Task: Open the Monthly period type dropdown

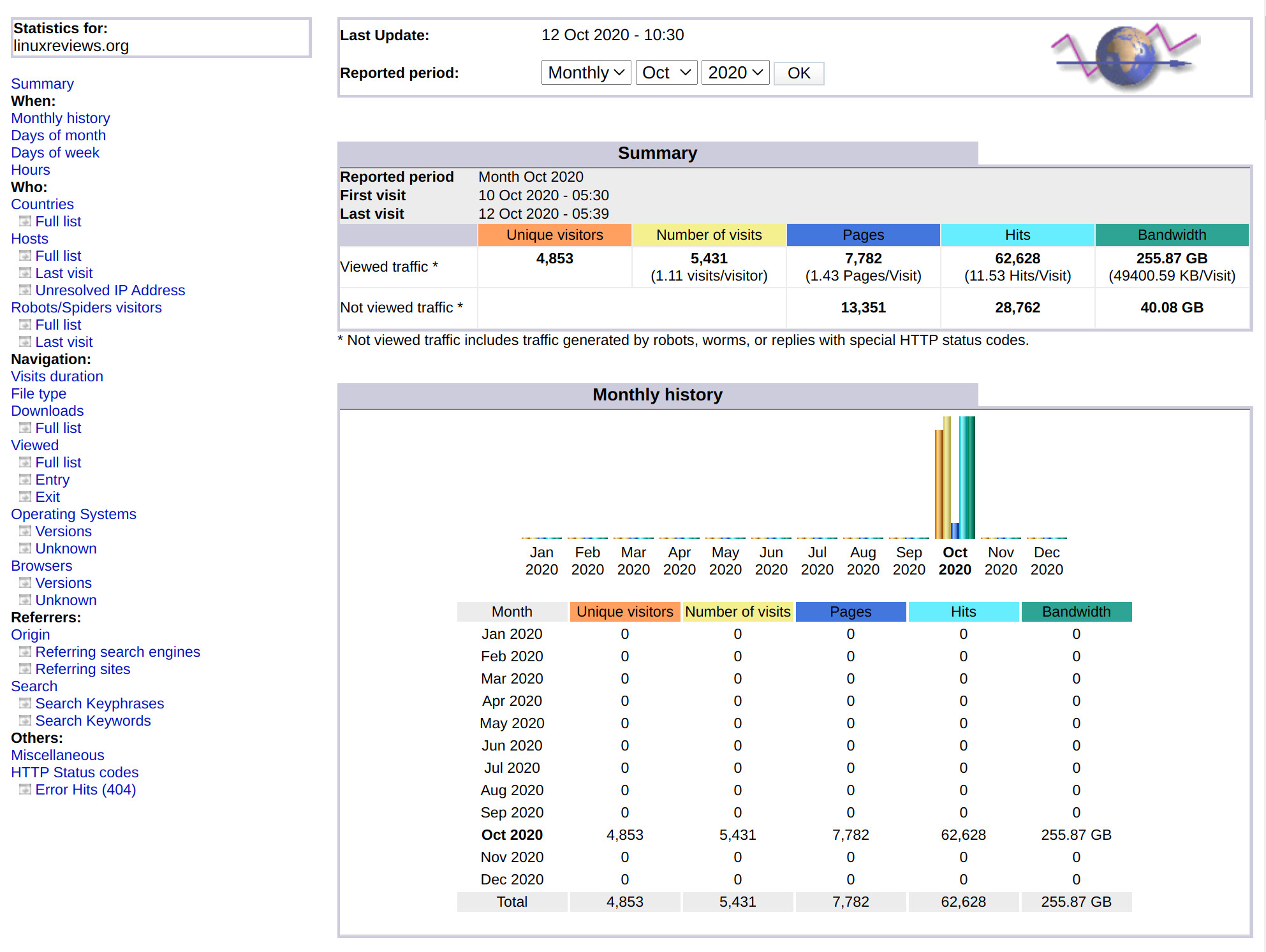Action: (x=585, y=73)
